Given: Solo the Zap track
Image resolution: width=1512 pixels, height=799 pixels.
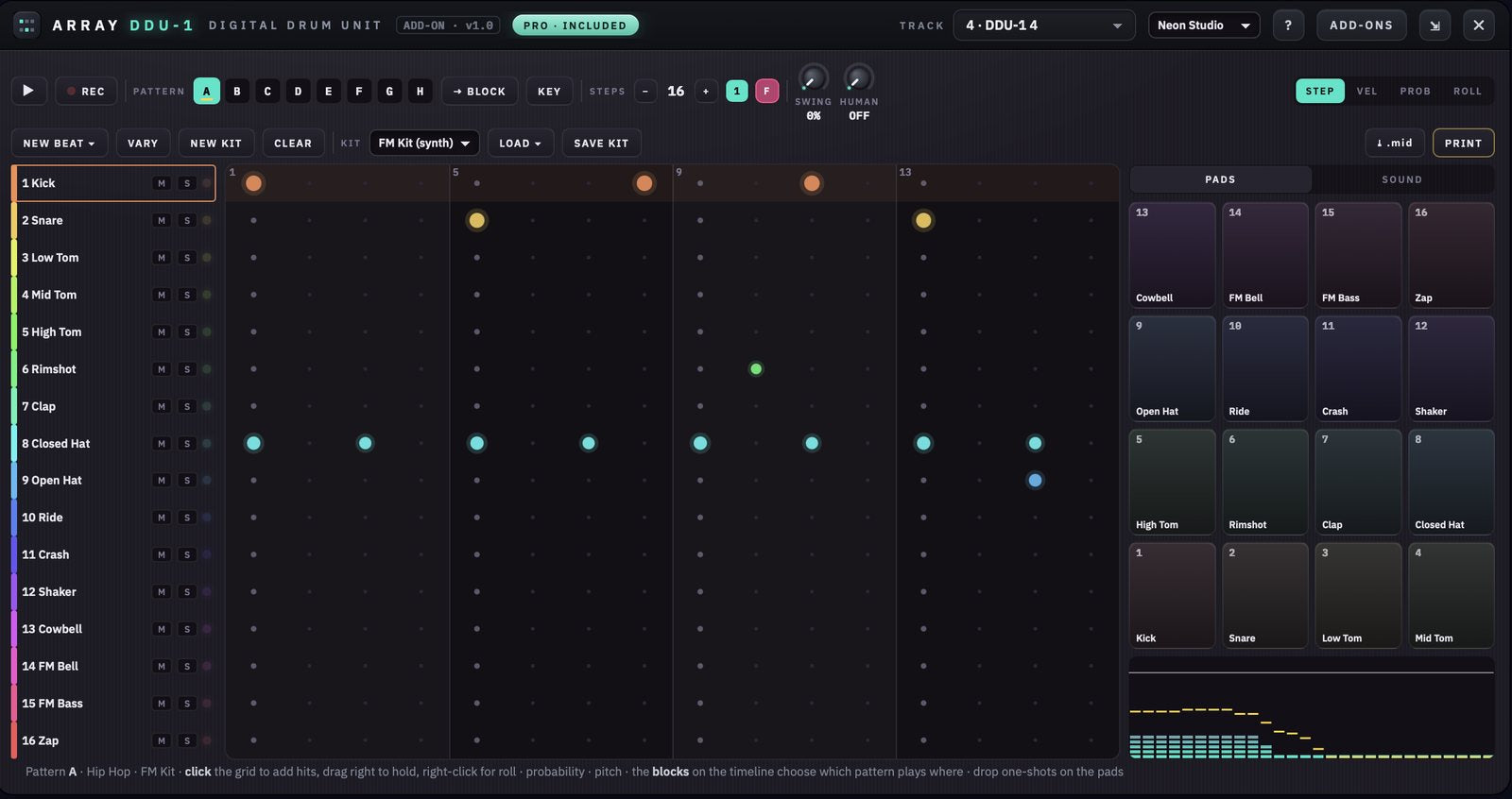Looking at the screenshot, I should click(x=187, y=740).
